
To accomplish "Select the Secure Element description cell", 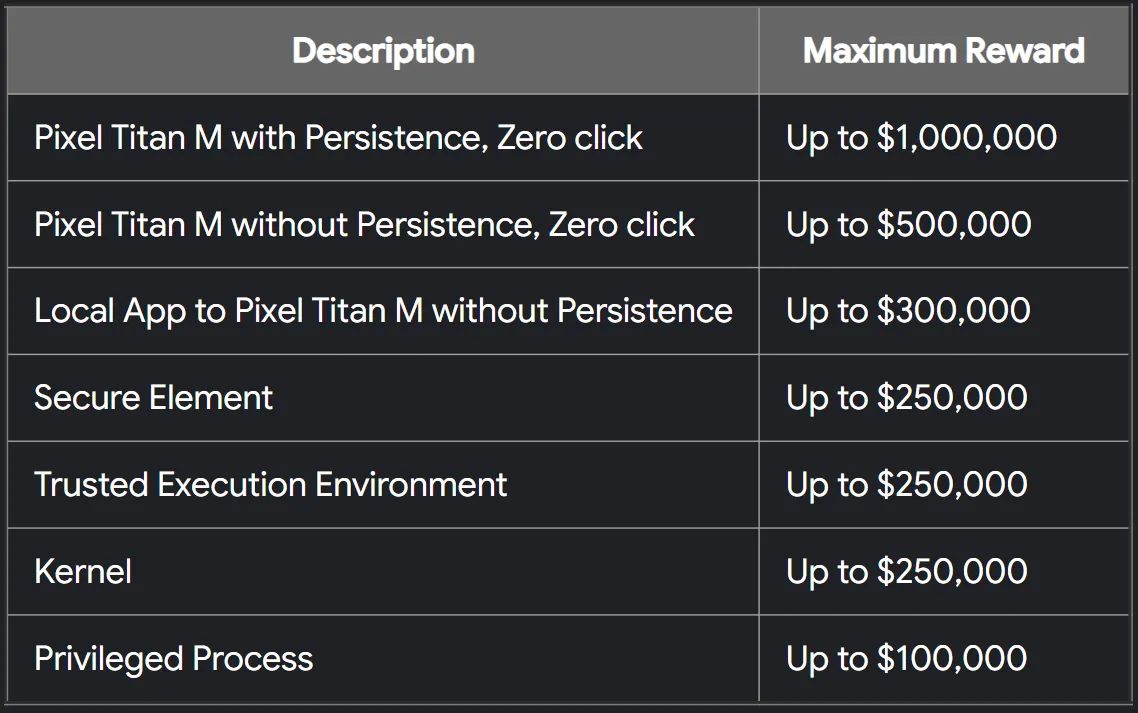I will point(153,398).
